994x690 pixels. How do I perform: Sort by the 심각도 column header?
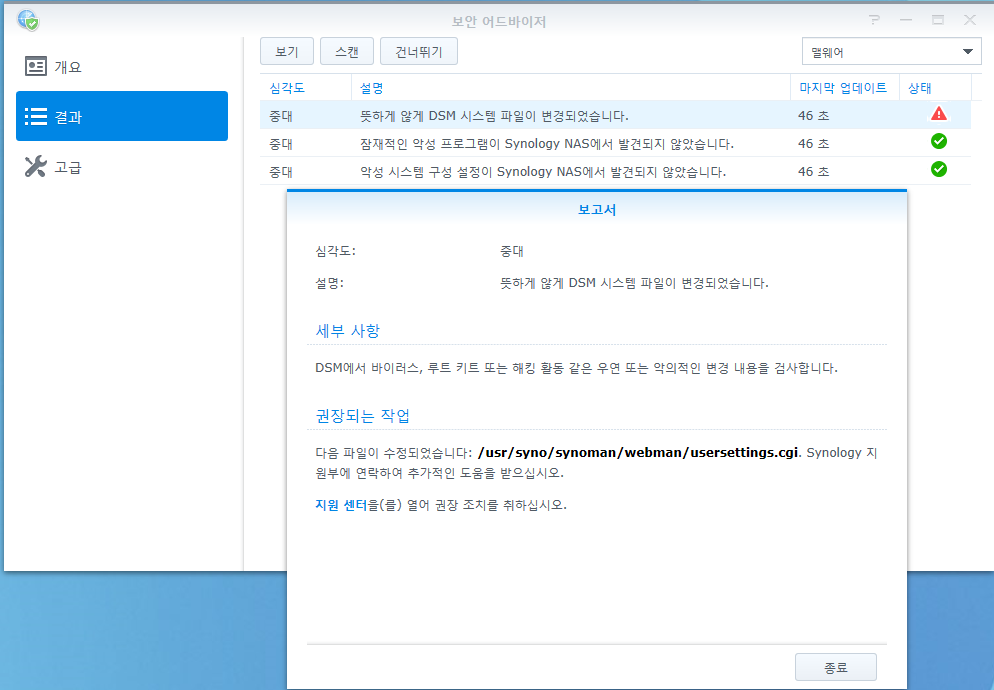coord(306,88)
